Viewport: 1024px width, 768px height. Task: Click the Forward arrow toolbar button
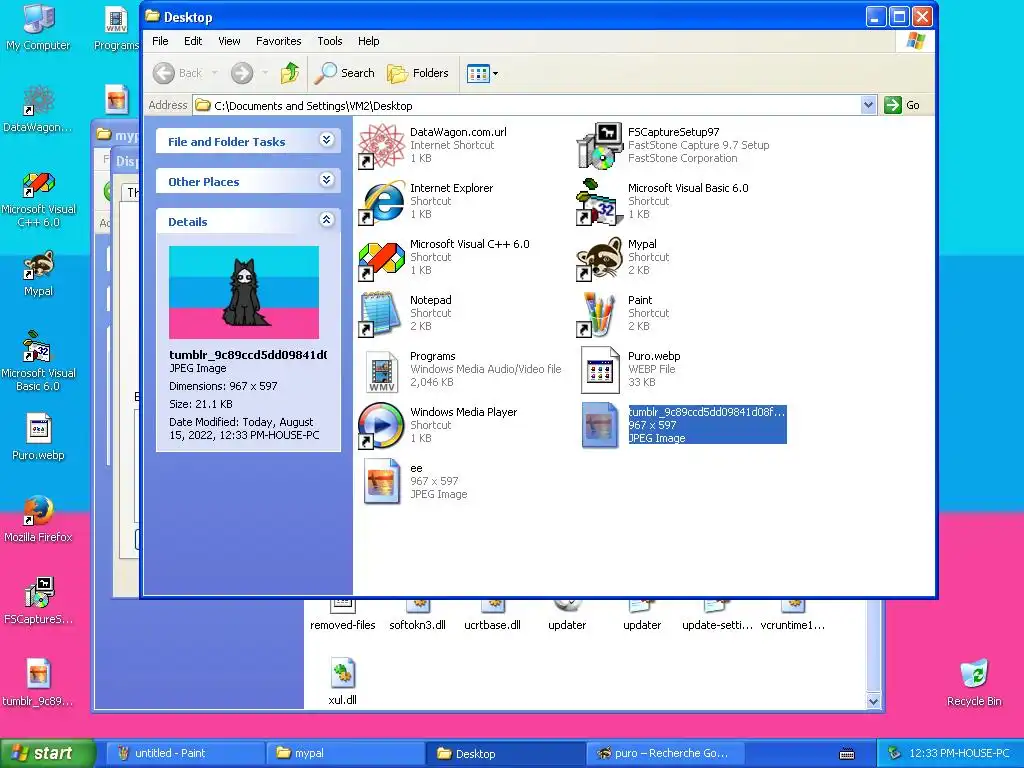pyautogui.click(x=242, y=73)
